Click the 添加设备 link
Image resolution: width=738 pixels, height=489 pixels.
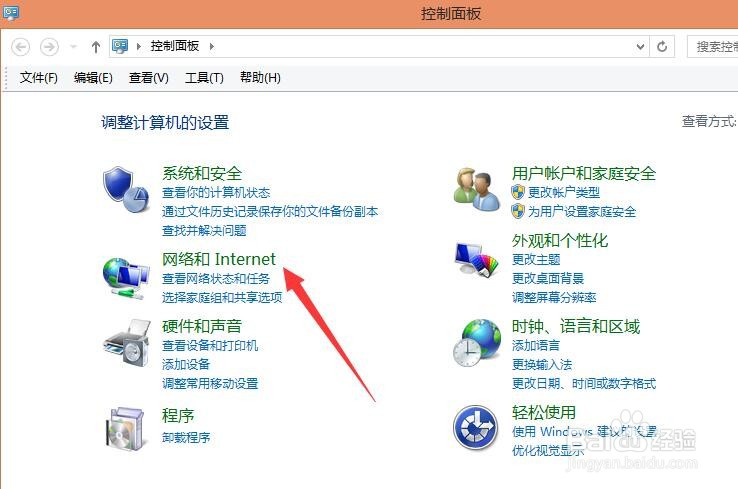[x=186, y=364]
